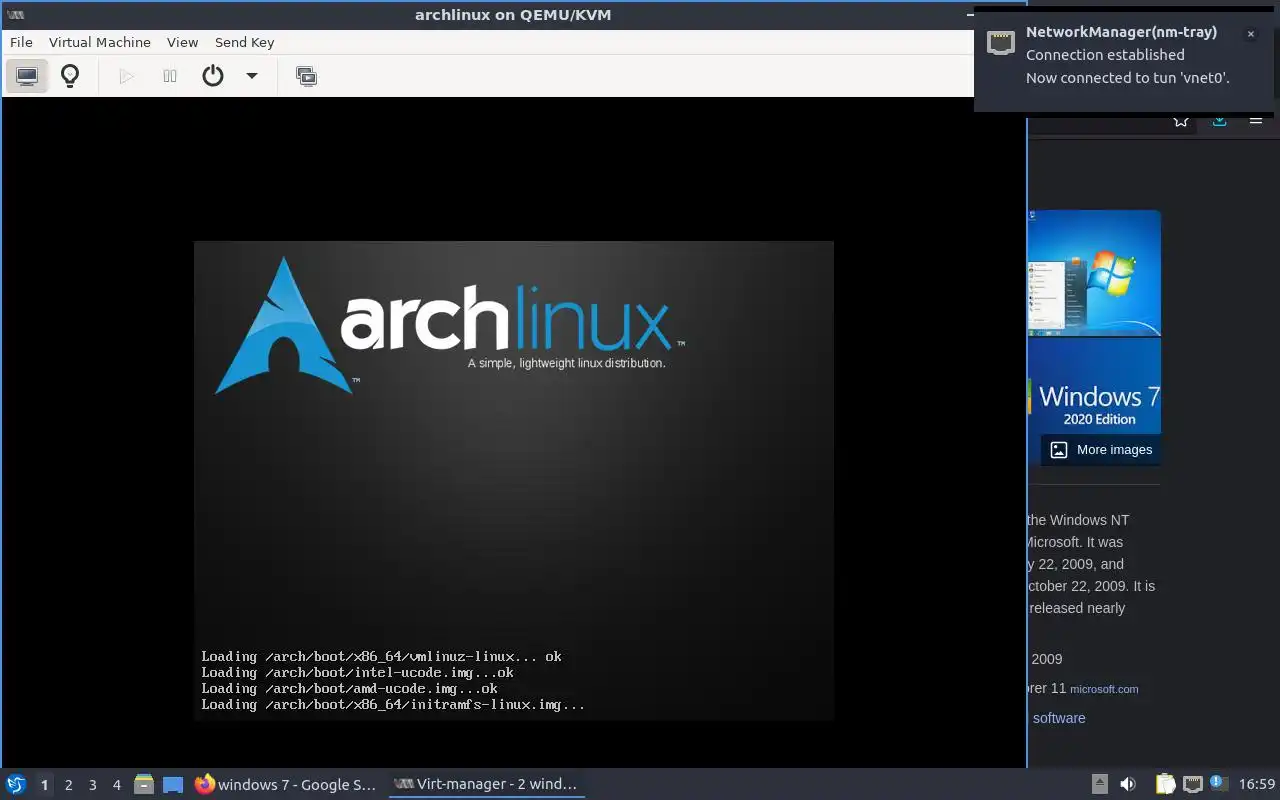Click the show desktop icon in panel
This screenshot has width=1280, height=800.
[173, 785]
